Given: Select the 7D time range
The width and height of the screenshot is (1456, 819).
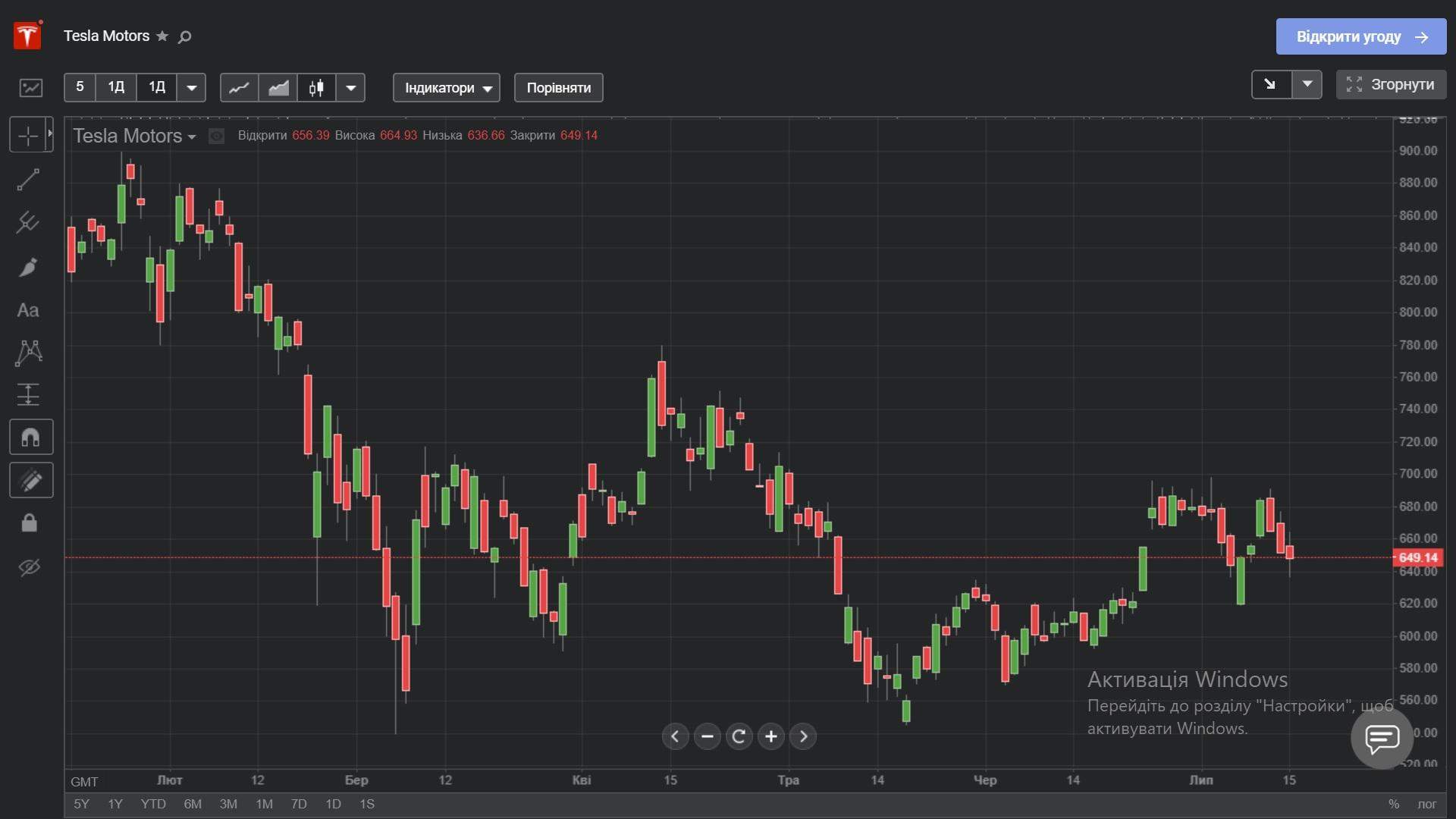Looking at the screenshot, I should (x=299, y=804).
